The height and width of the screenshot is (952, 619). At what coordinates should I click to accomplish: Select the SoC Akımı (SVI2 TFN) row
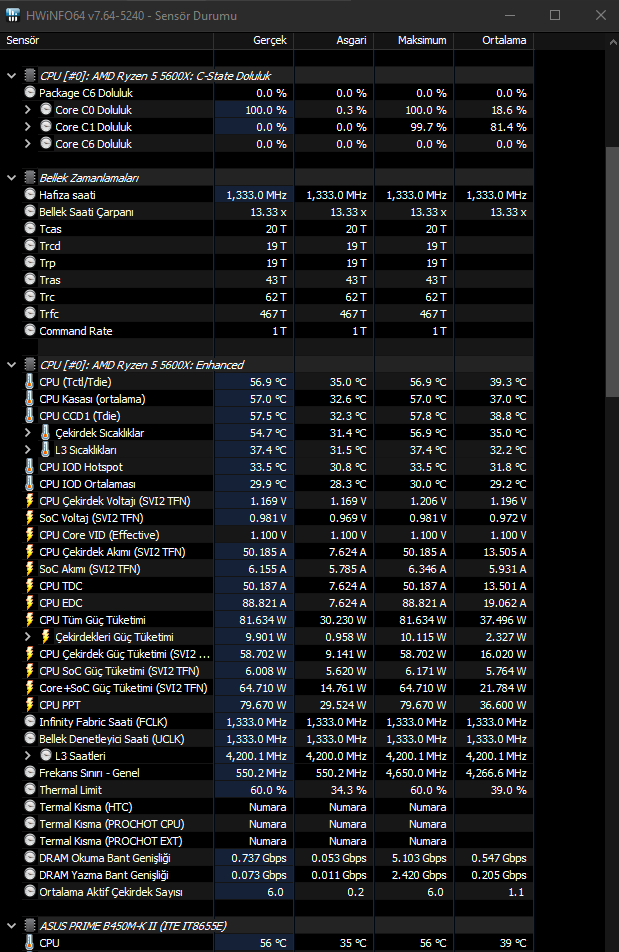point(267,568)
